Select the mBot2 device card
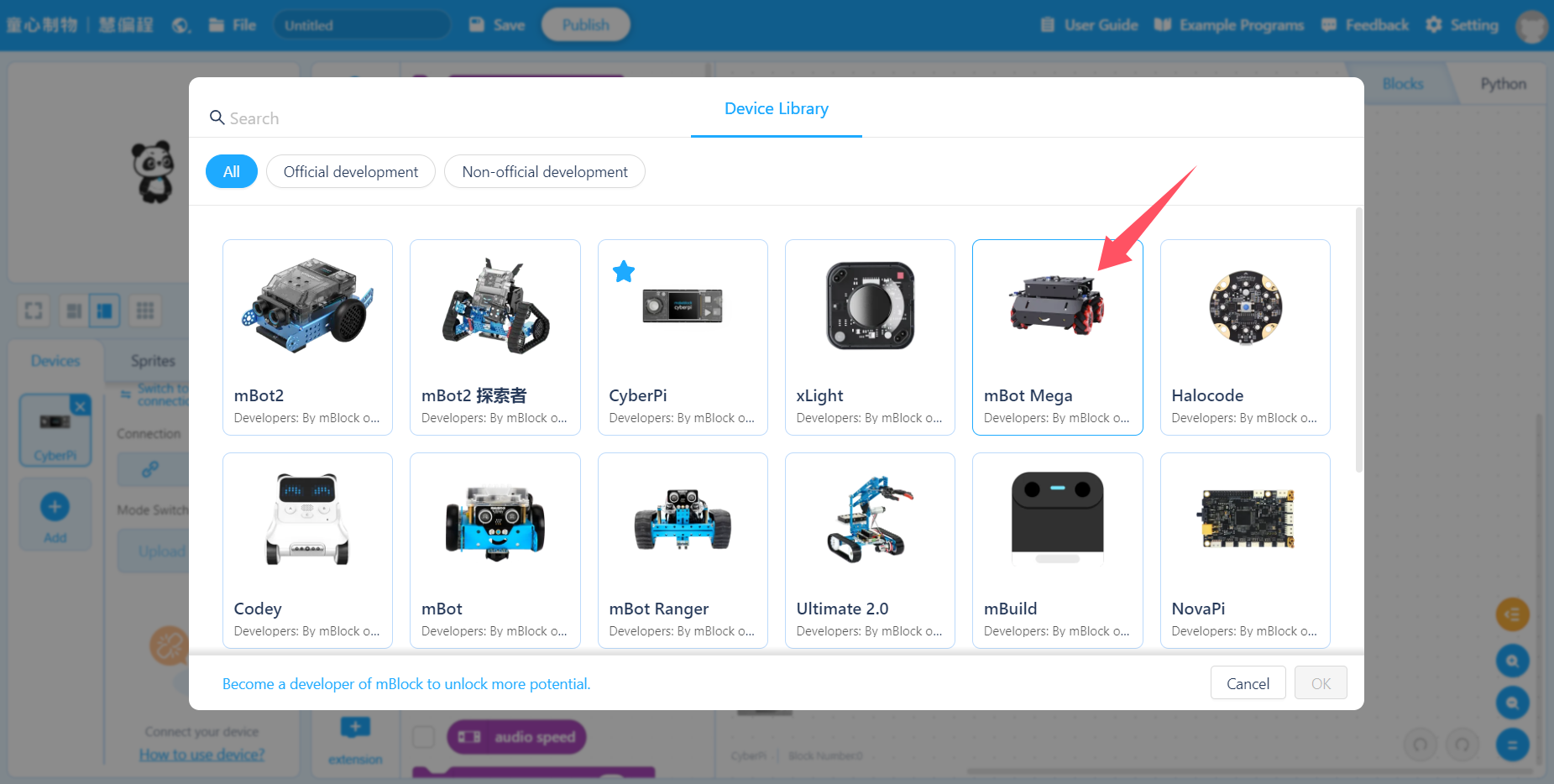The image size is (1554, 784). (x=307, y=337)
